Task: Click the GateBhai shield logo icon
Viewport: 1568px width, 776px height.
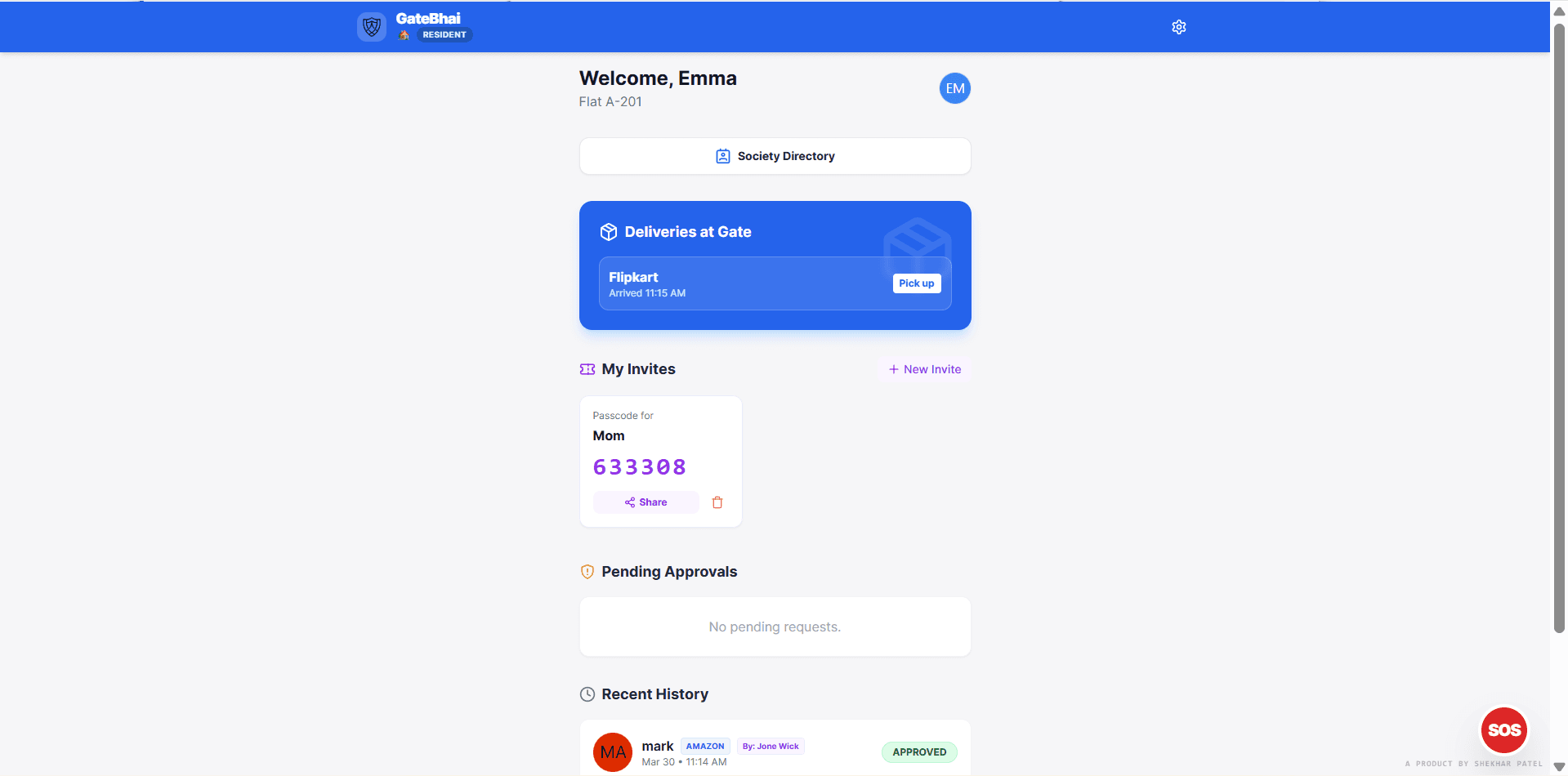Action: click(372, 27)
